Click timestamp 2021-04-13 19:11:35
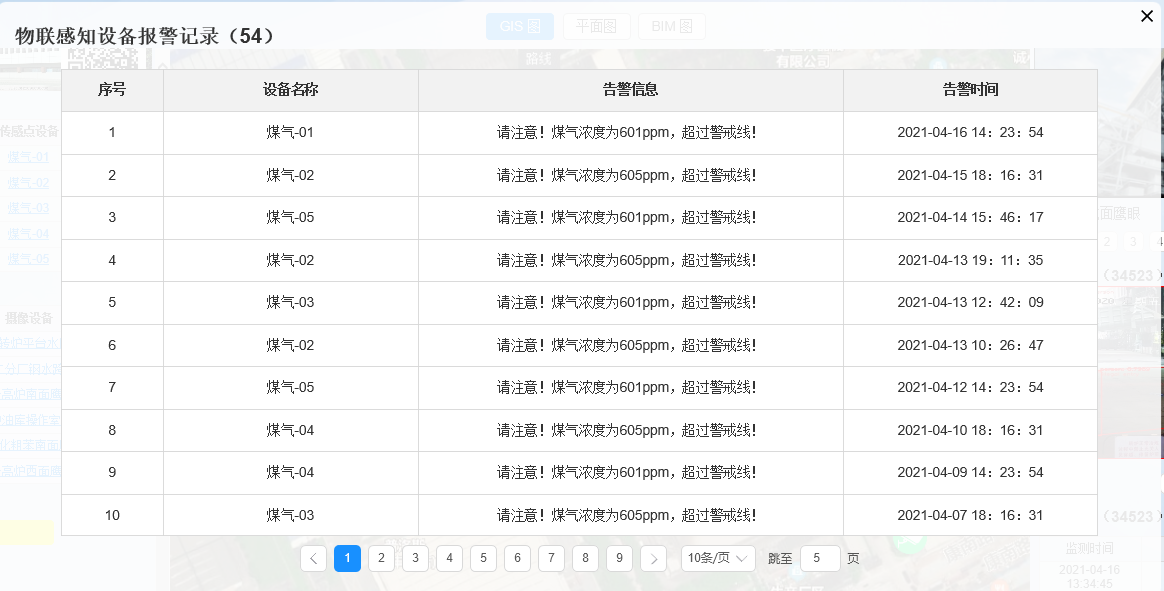Image resolution: width=1164 pixels, height=591 pixels. click(970, 261)
